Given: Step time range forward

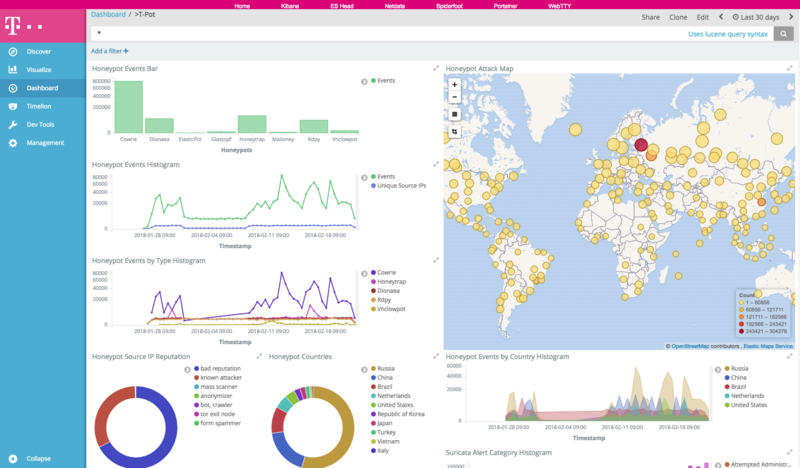Looking at the screenshot, I should tap(791, 17).
